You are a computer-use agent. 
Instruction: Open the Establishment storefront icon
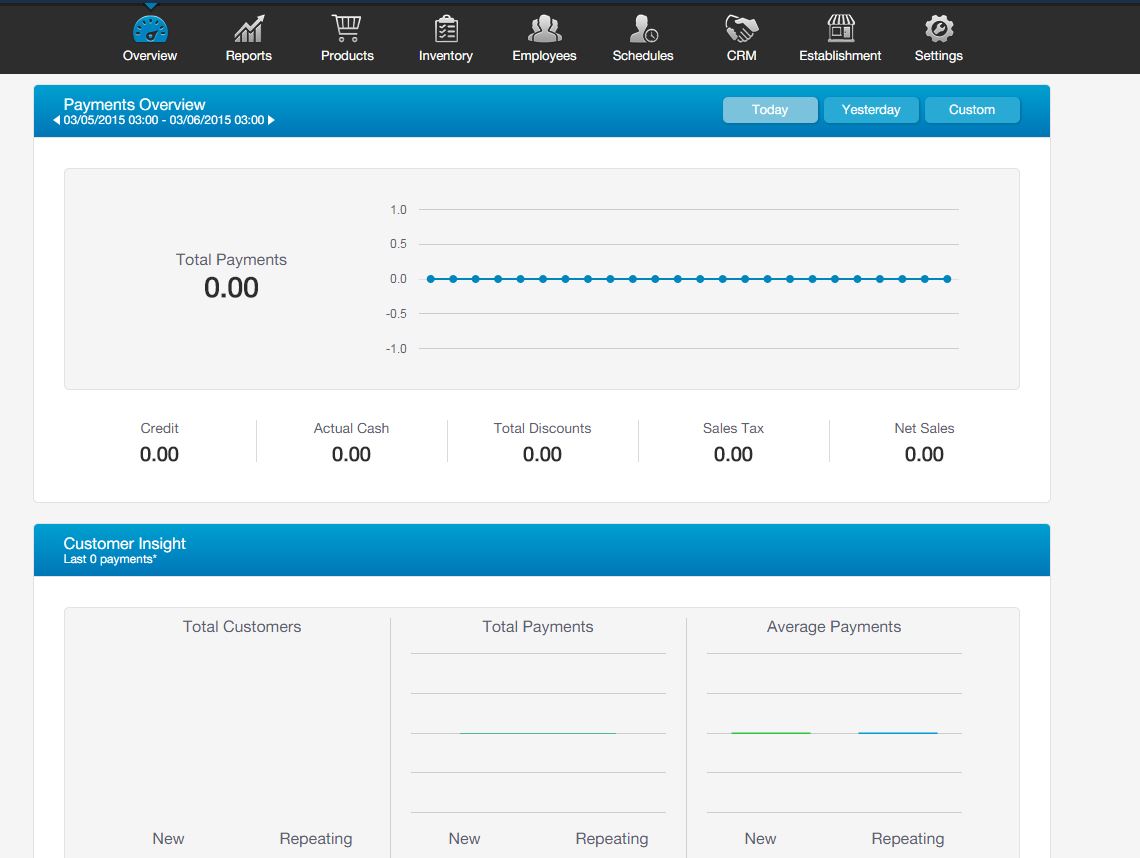[840, 29]
